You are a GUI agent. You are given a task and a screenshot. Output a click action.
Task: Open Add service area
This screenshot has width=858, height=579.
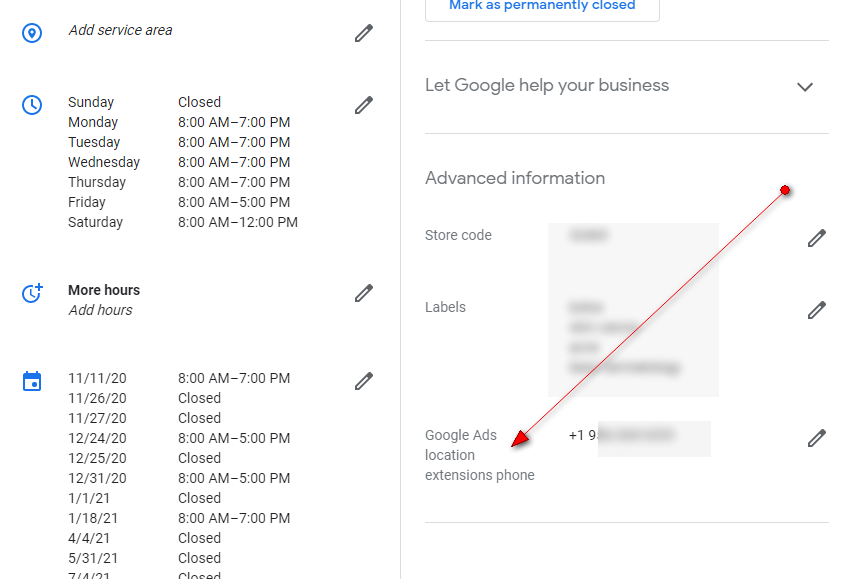120,30
